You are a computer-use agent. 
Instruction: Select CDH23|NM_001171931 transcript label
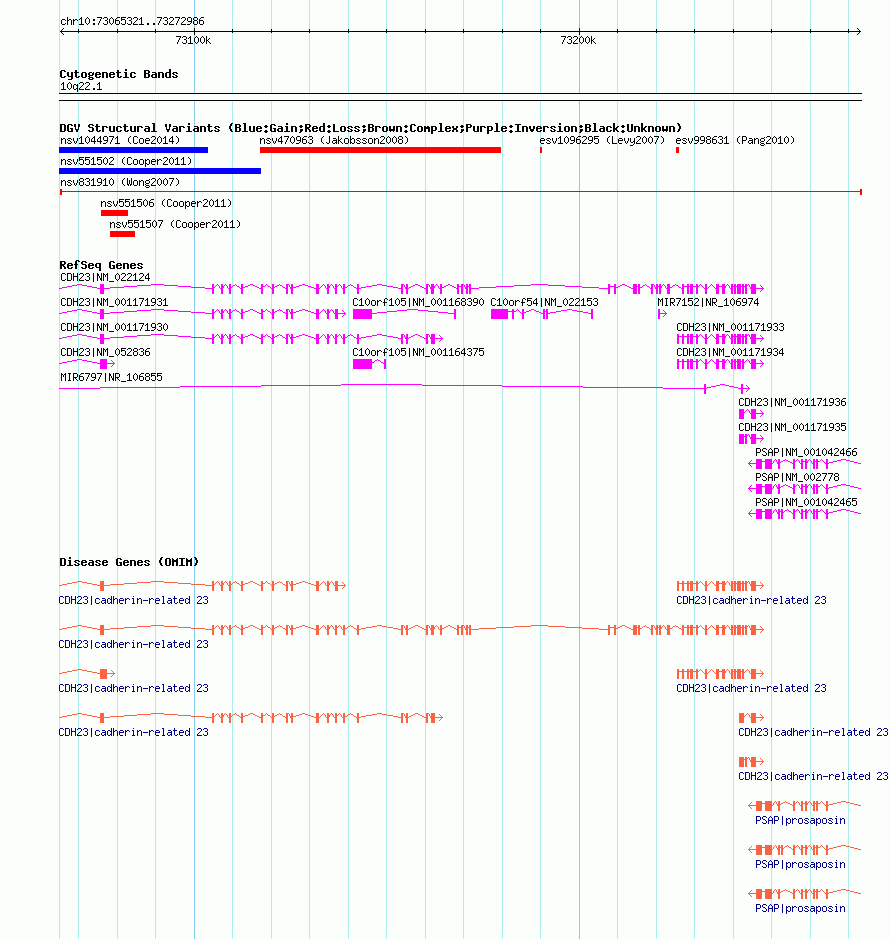(114, 302)
